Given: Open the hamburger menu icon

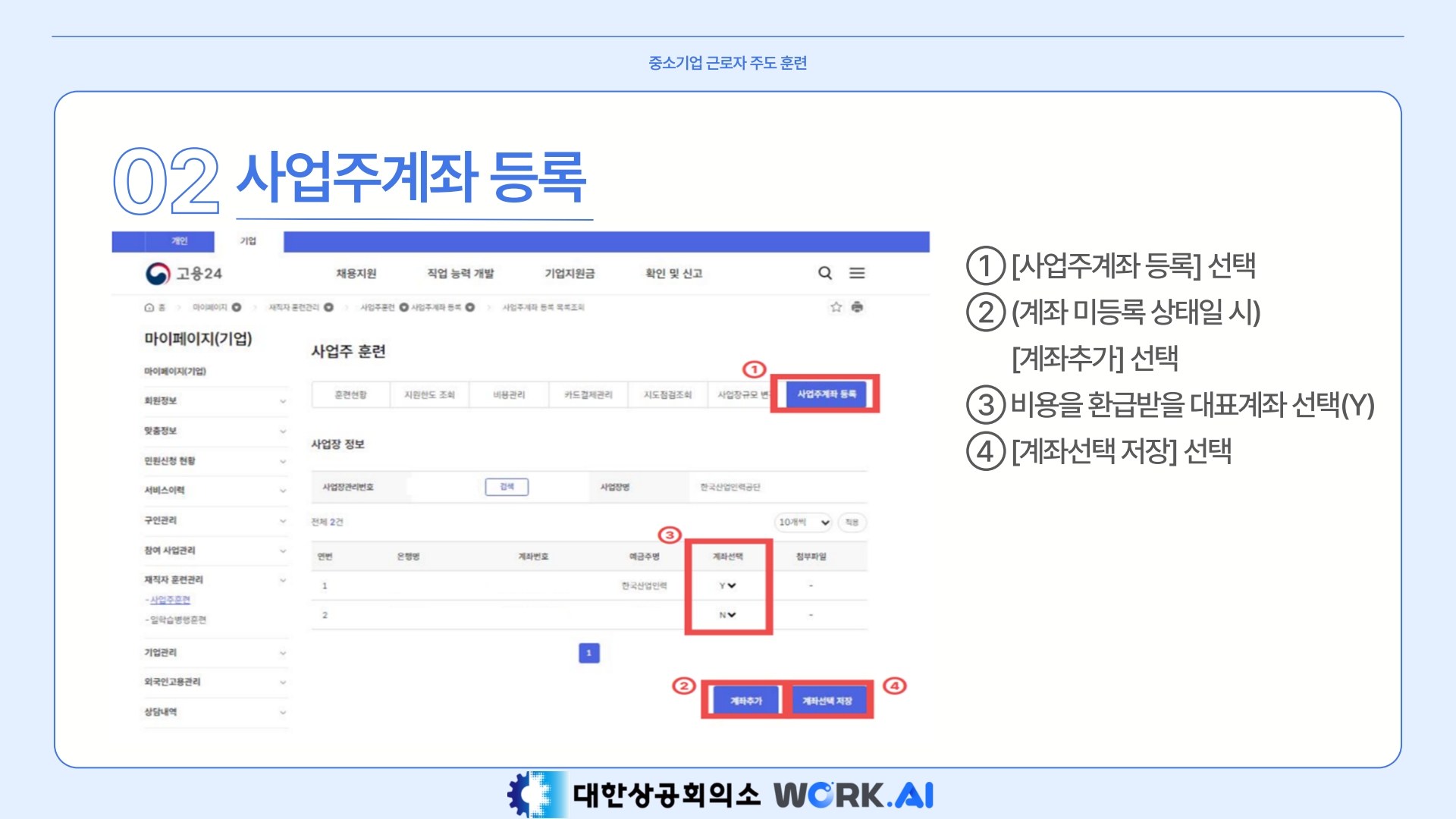Looking at the screenshot, I should point(857,273).
